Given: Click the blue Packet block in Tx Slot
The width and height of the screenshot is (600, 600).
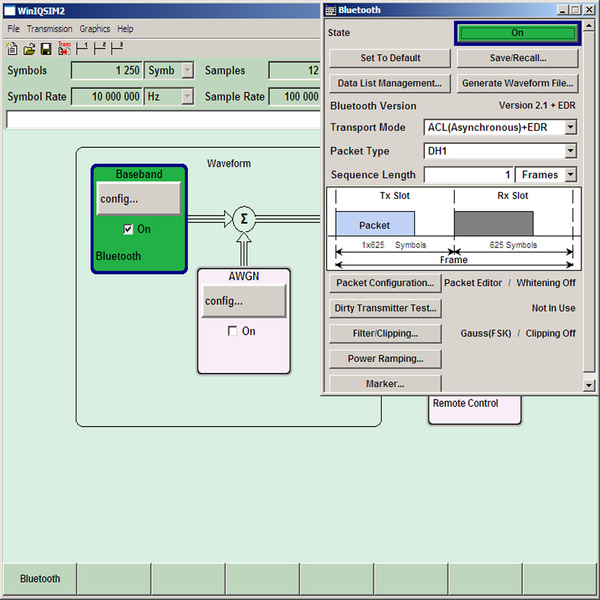Looking at the screenshot, I should tap(375, 223).
